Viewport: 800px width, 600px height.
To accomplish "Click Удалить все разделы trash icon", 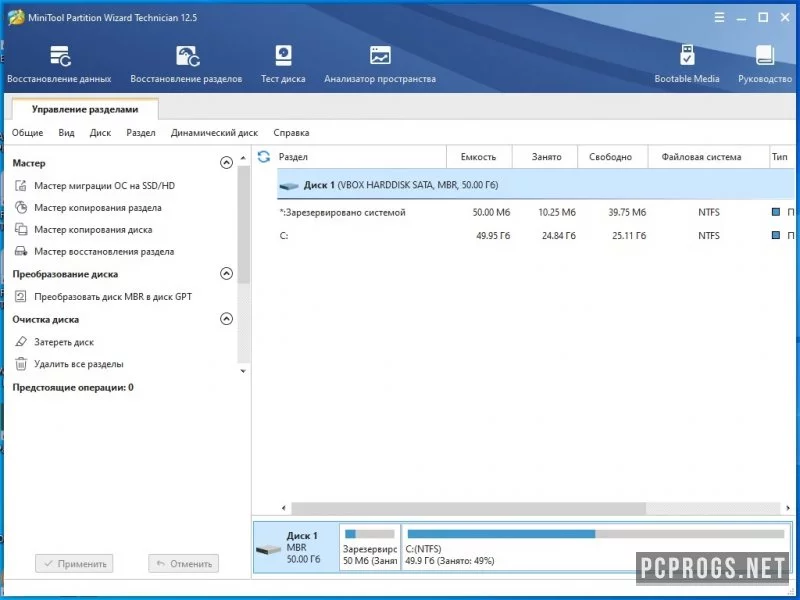I will (20, 364).
